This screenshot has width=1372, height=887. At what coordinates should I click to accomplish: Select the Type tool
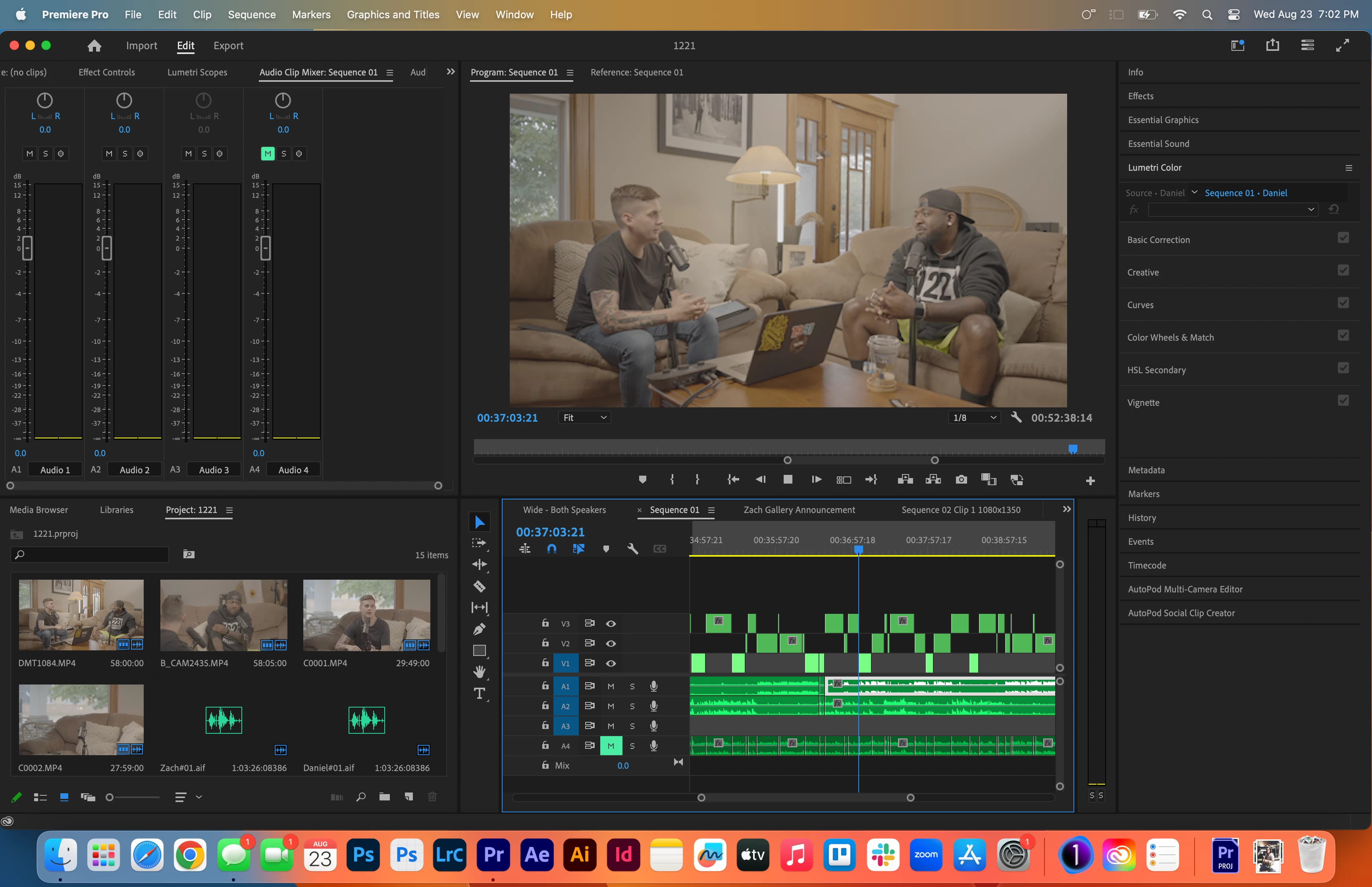coord(479,694)
